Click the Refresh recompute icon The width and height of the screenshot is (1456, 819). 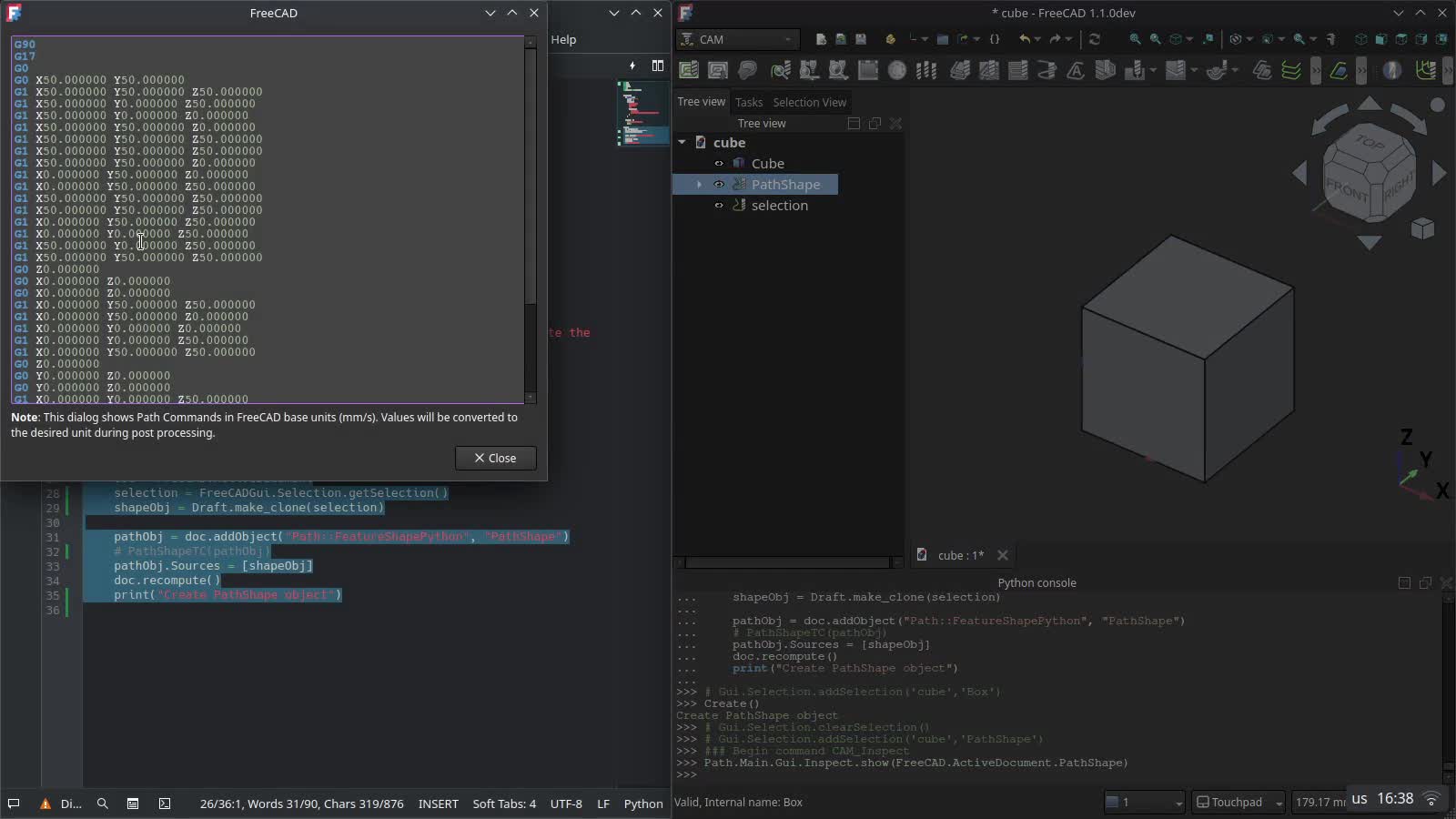pyautogui.click(x=1094, y=39)
